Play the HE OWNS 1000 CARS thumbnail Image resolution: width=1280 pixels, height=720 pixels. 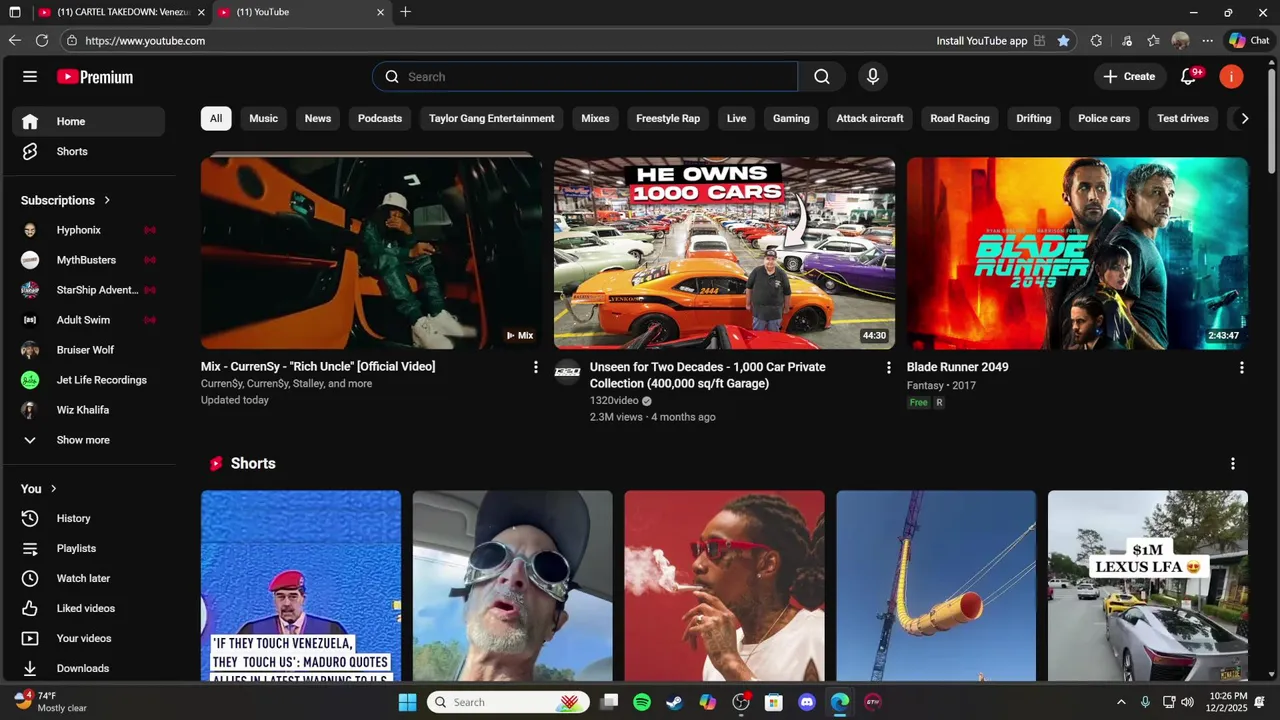724,253
